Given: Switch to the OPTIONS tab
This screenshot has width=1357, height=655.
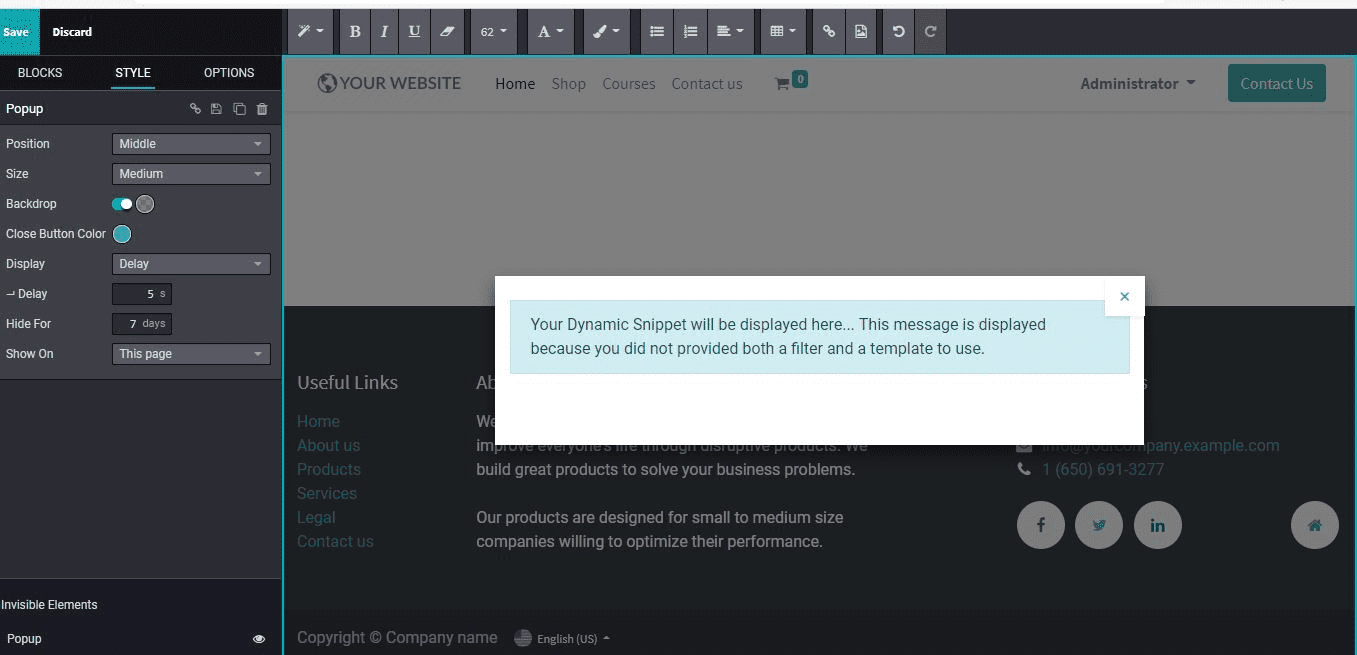Looking at the screenshot, I should (229, 73).
